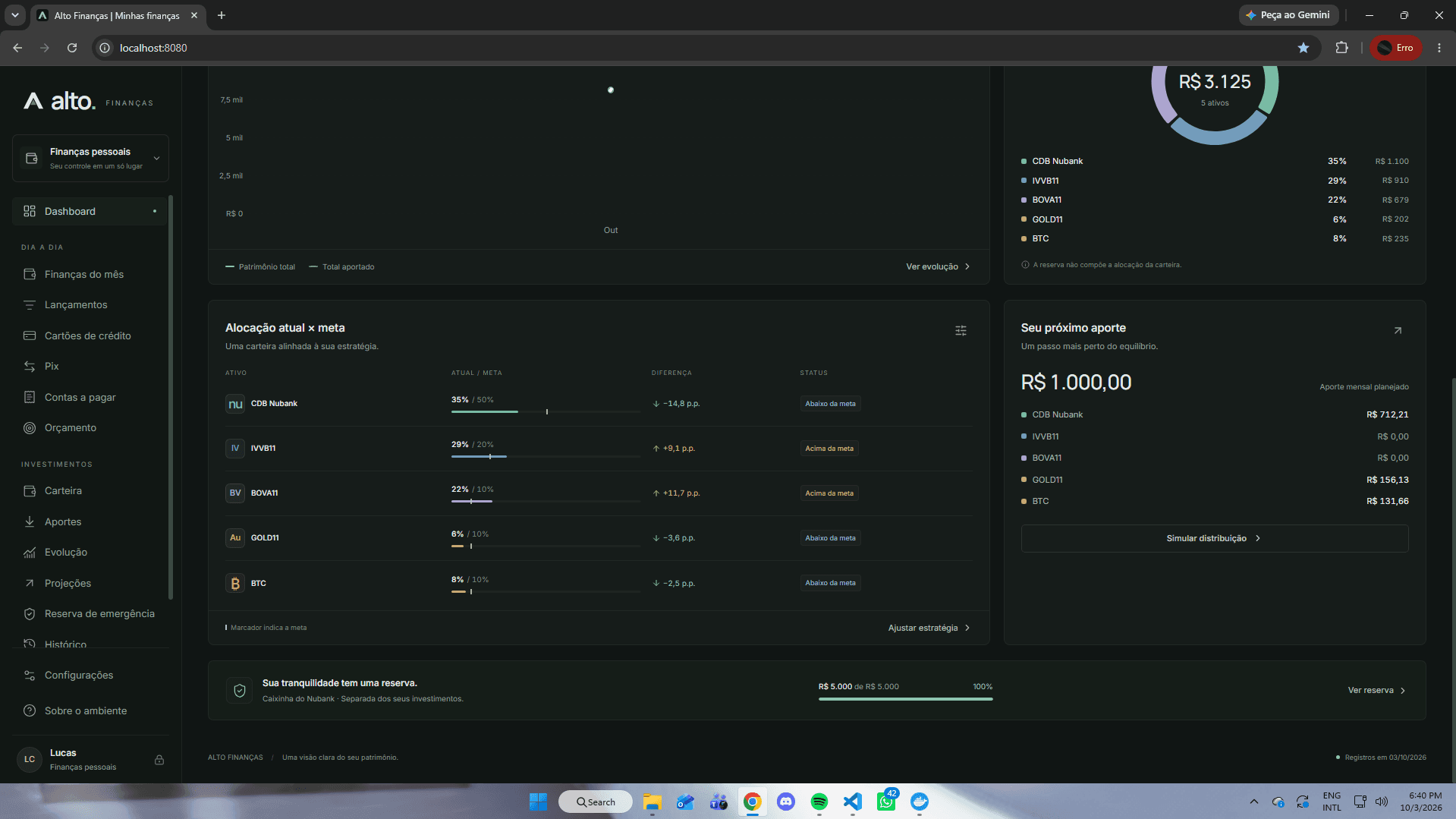
Task: Click the GOLD11 Au asset icon
Action: coord(235,538)
